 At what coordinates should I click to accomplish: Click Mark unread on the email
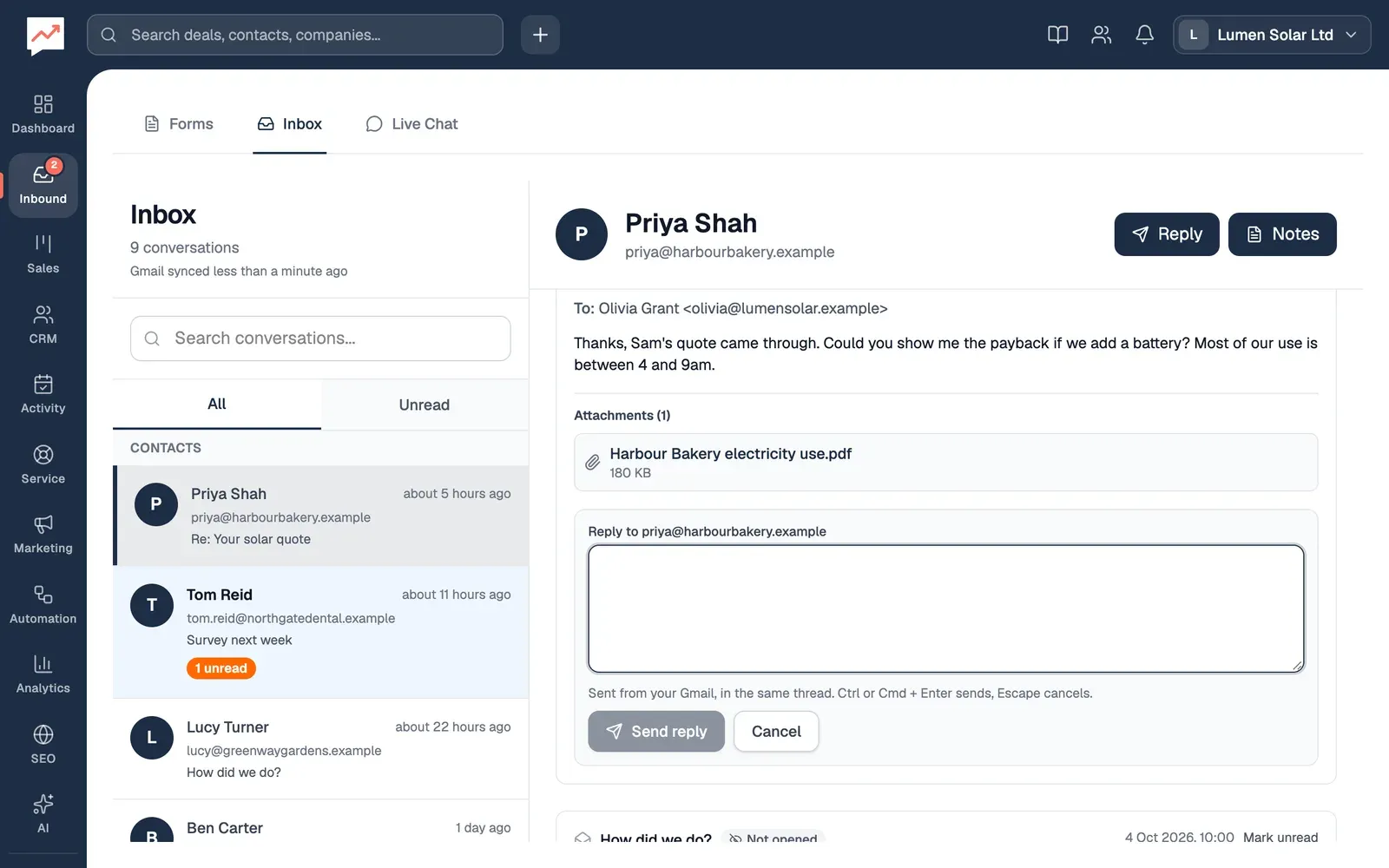[x=1280, y=837]
